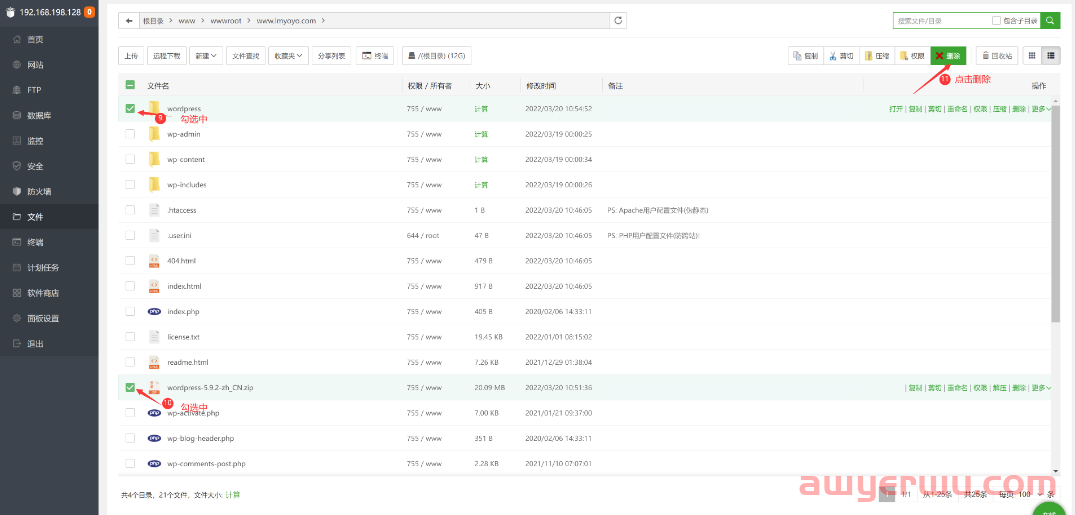Check the wp-activate.php checkbox
Image resolution: width=1075 pixels, height=515 pixels.
click(x=130, y=413)
